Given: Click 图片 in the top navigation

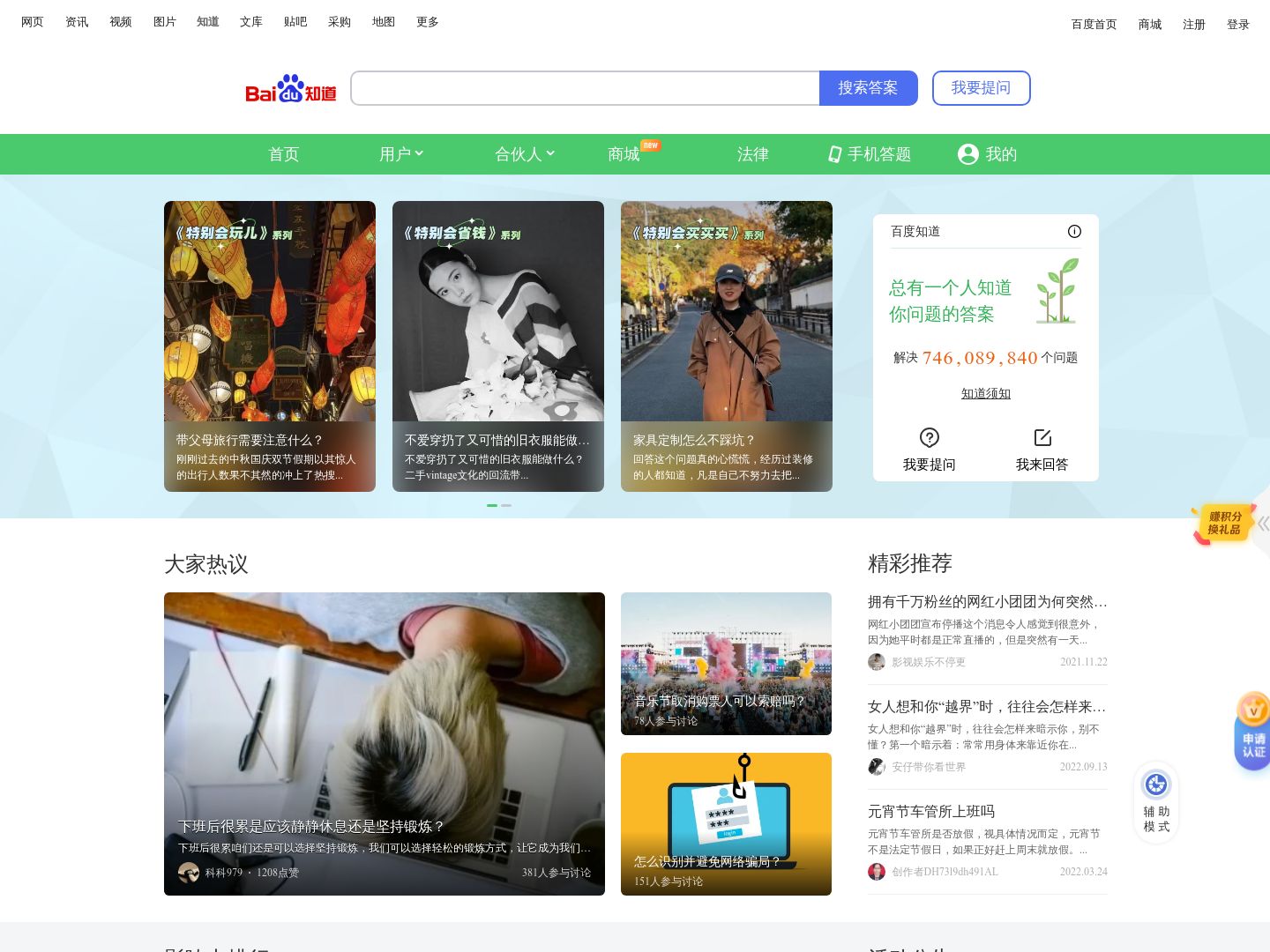Looking at the screenshot, I should point(165,22).
